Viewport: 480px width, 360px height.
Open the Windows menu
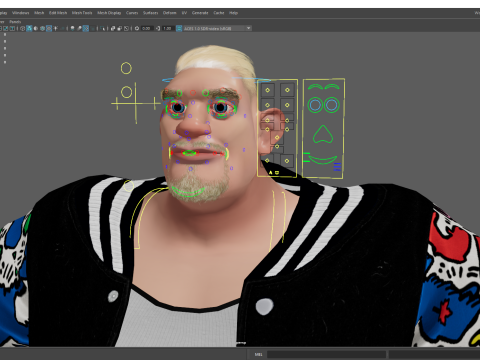pos(21,13)
